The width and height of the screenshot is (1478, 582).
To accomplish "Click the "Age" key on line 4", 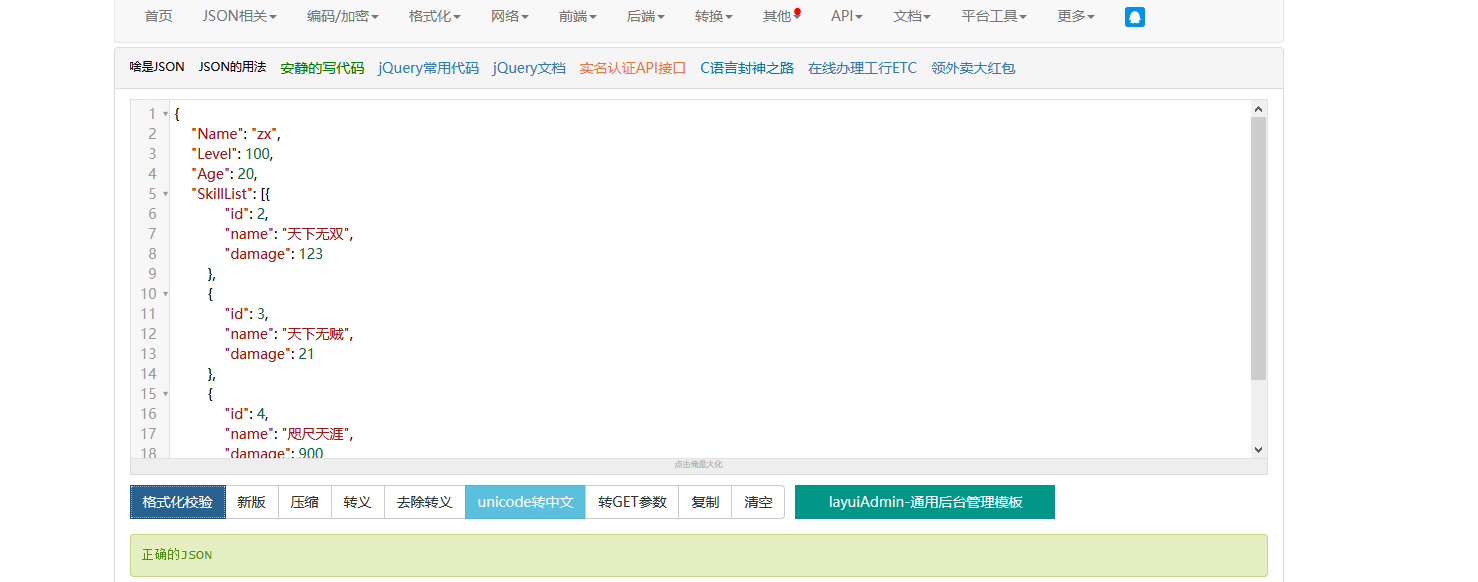I will (209, 174).
